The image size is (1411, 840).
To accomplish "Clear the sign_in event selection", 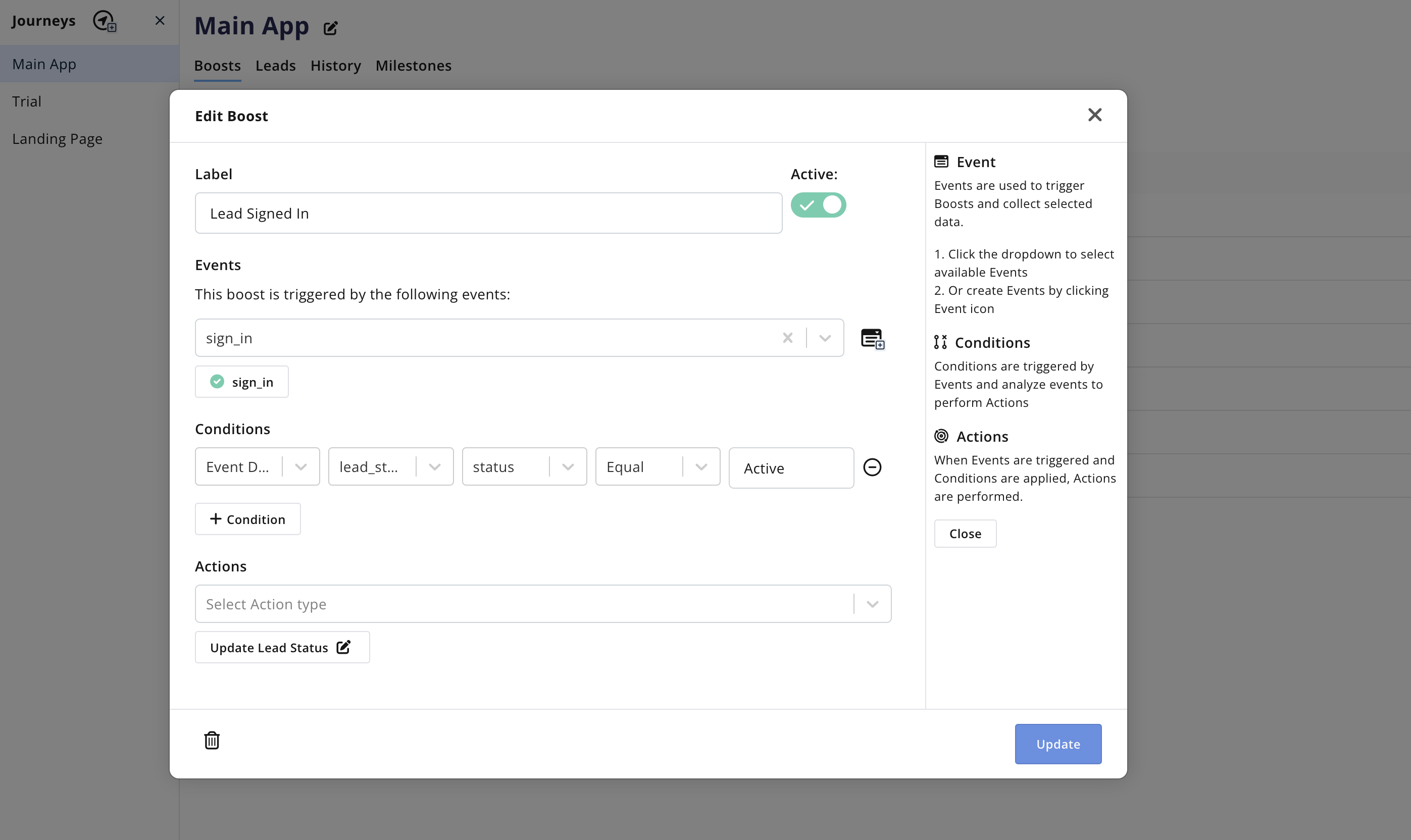I will pyautogui.click(x=787, y=338).
